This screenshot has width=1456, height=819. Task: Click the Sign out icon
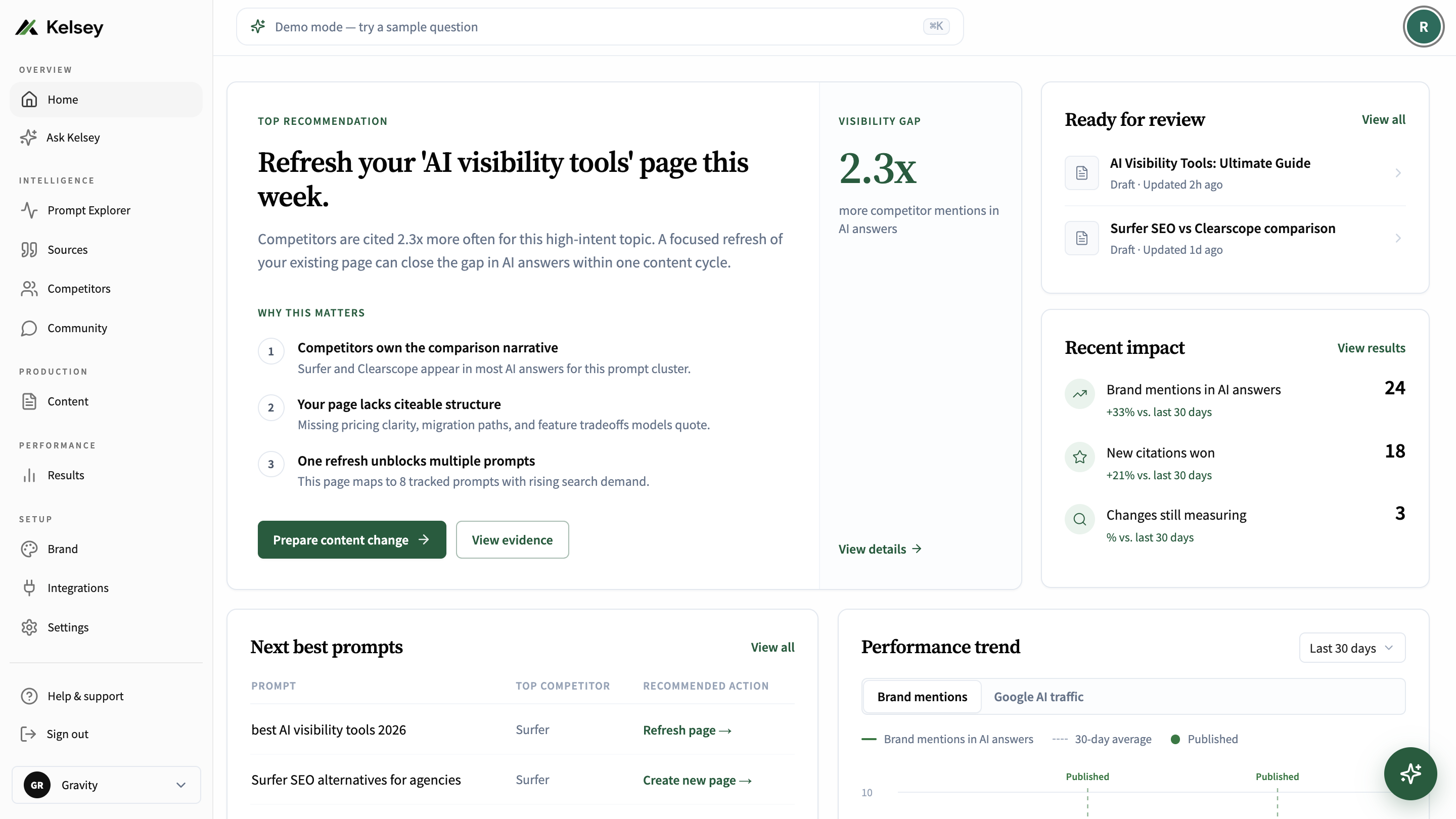28,734
